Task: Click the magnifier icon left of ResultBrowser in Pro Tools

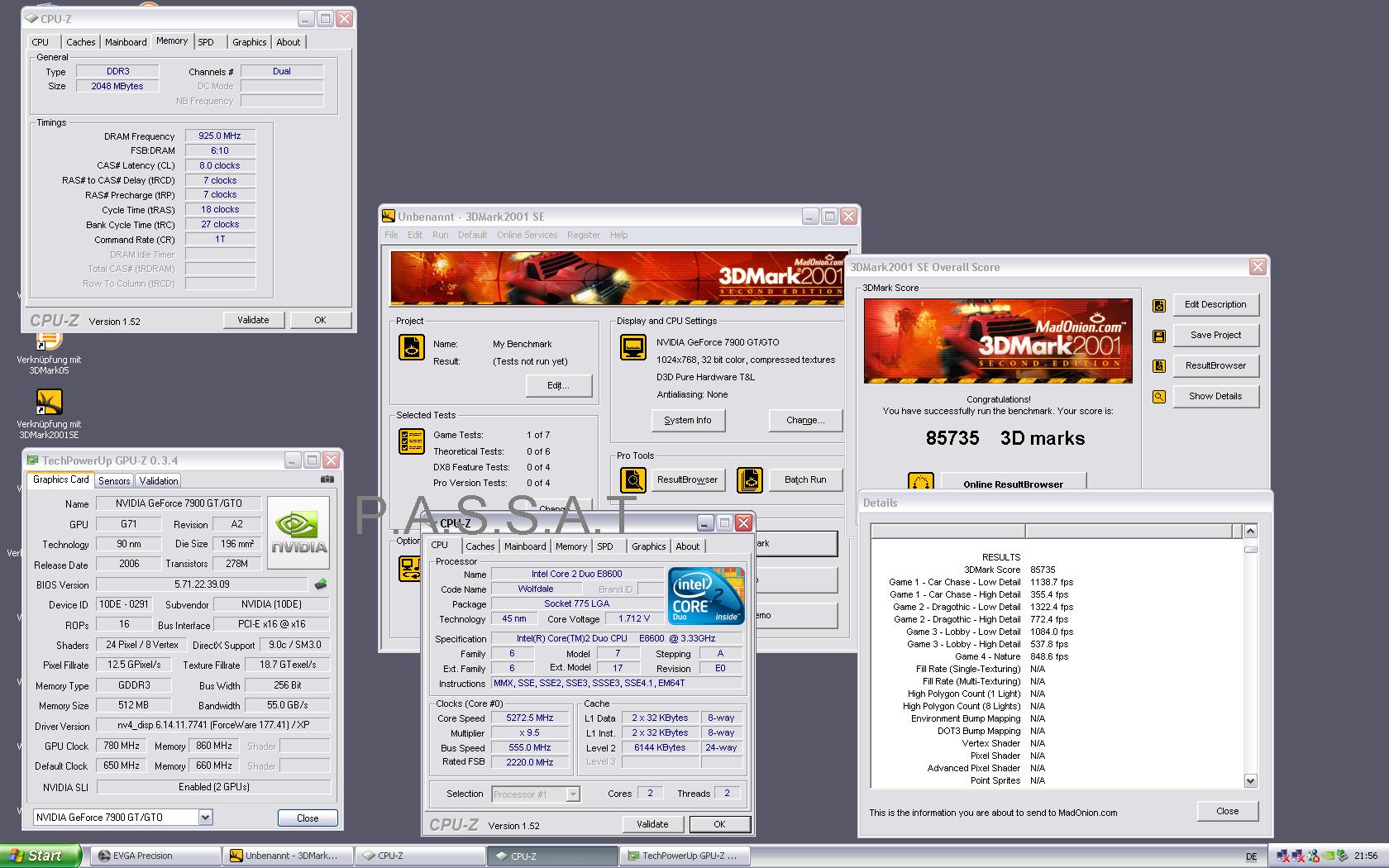Action: click(633, 479)
